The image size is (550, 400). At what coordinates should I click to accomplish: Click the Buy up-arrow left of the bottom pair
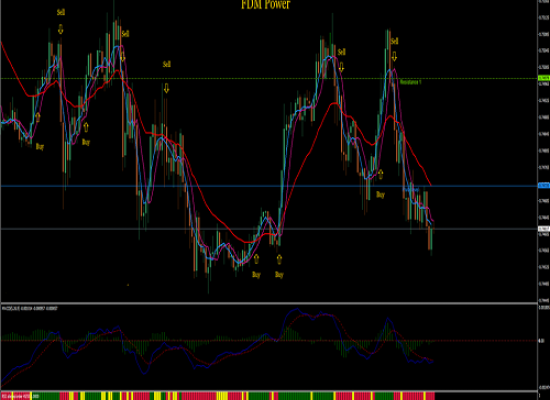pos(256,259)
